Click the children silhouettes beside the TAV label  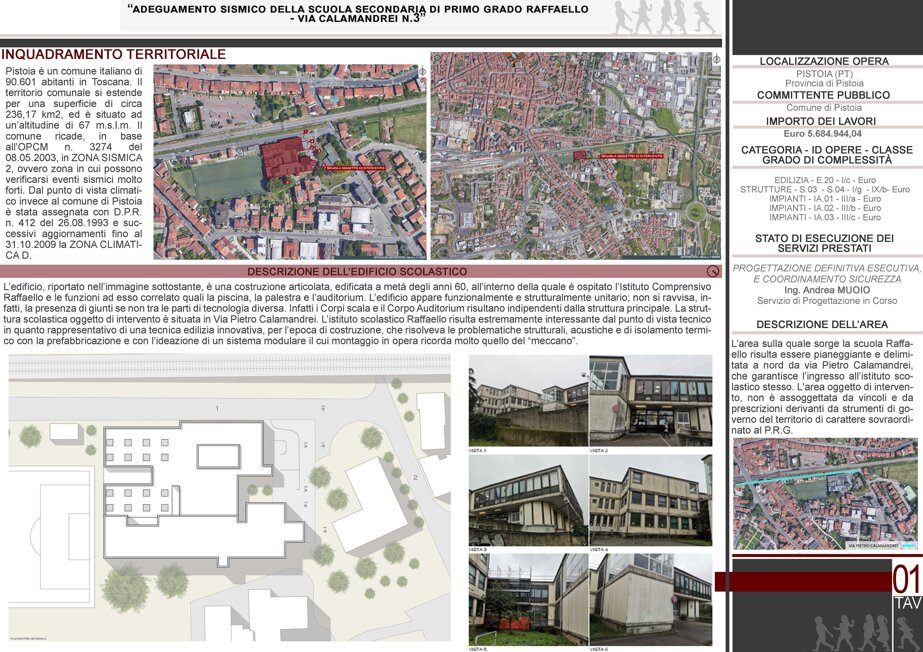click(x=866, y=633)
